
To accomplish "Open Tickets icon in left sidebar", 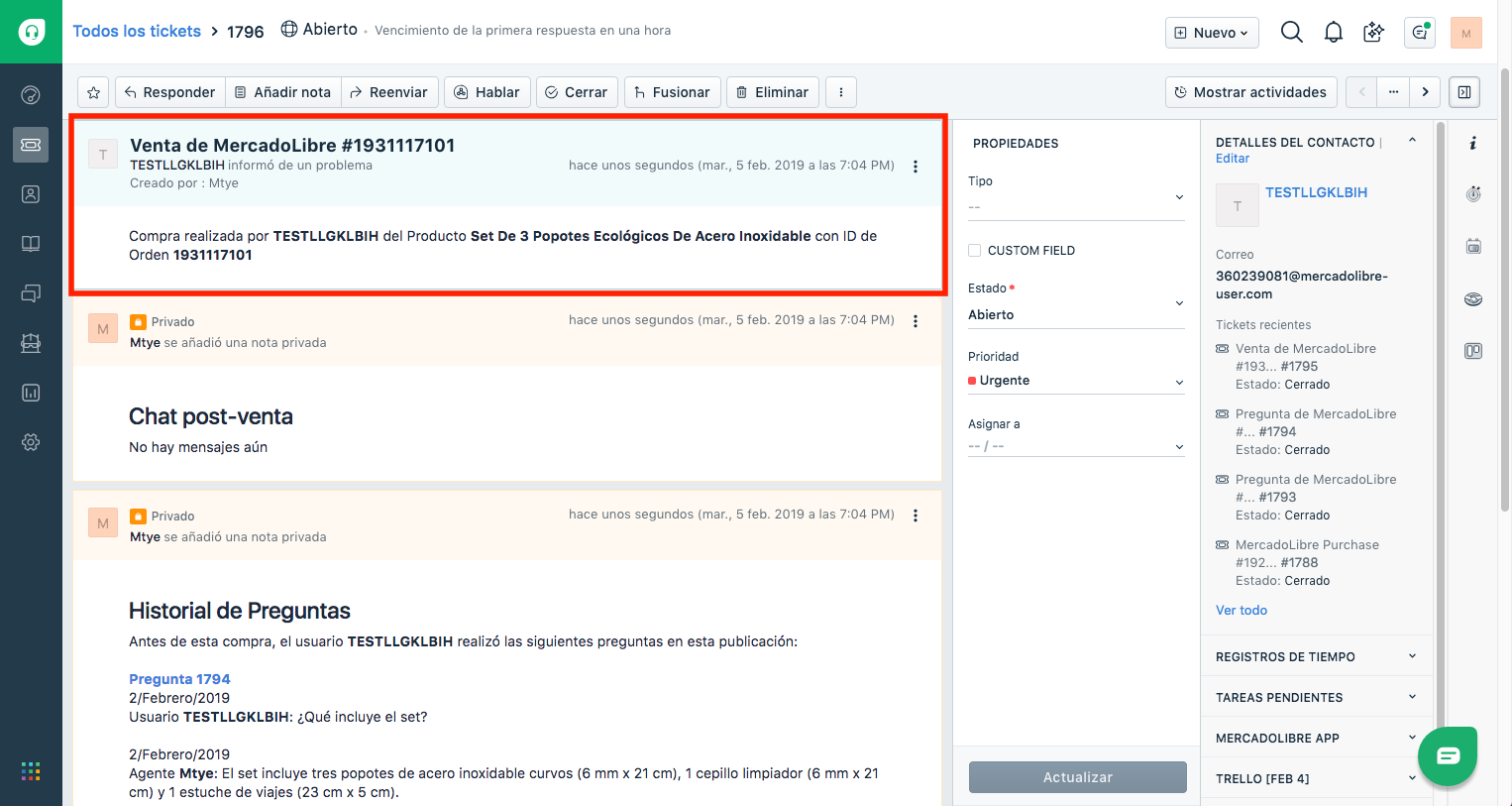I will [31, 145].
